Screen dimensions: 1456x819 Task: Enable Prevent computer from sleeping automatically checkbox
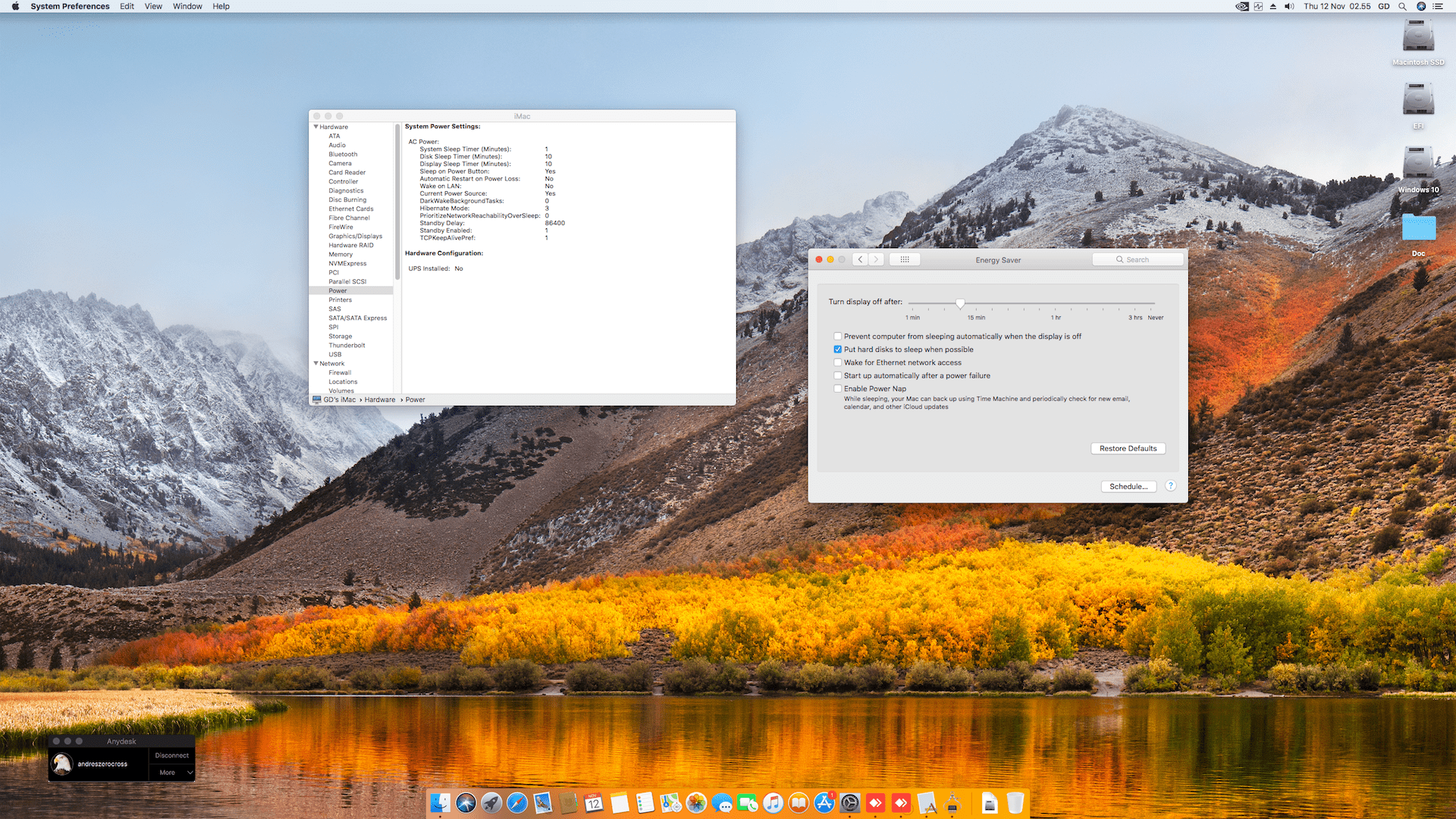coord(838,337)
